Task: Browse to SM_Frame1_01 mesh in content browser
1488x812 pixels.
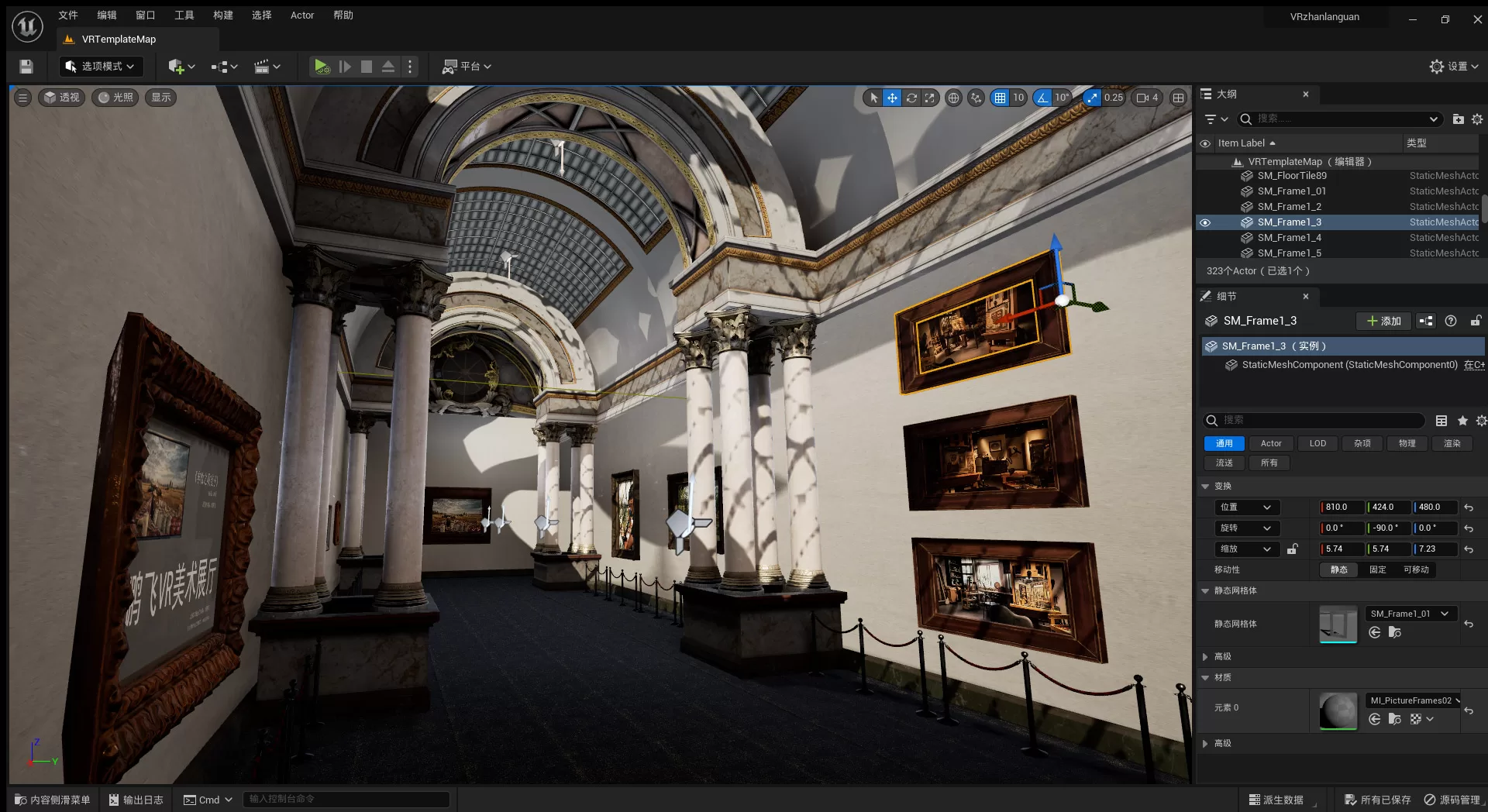Action: [x=1394, y=632]
